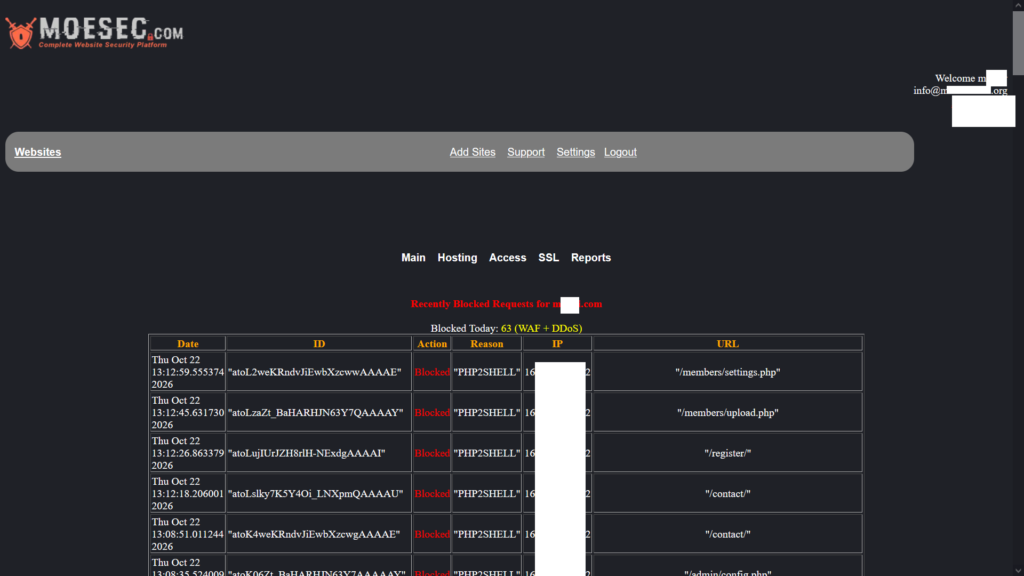Viewport: 1024px width, 576px height.
Task: Switch to the Main tab
Action: coord(413,258)
